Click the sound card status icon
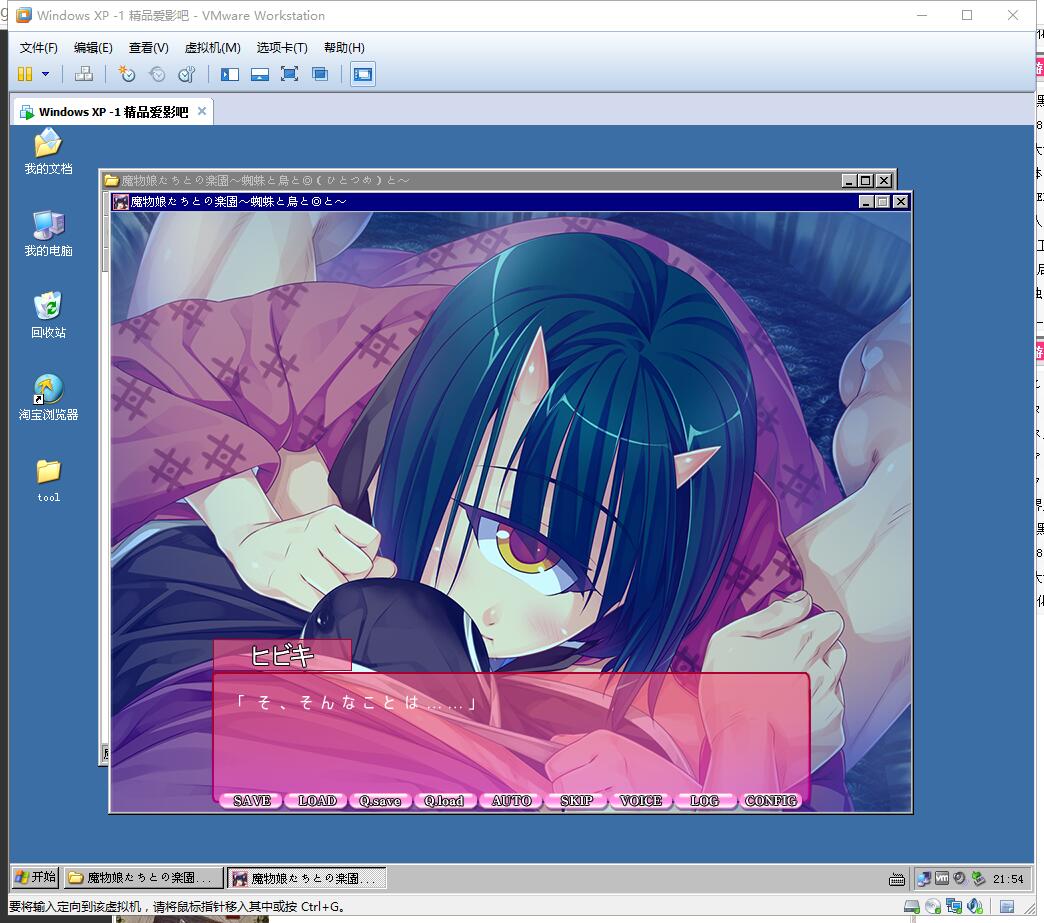The width and height of the screenshot is (1044, 923). point(975,906)
